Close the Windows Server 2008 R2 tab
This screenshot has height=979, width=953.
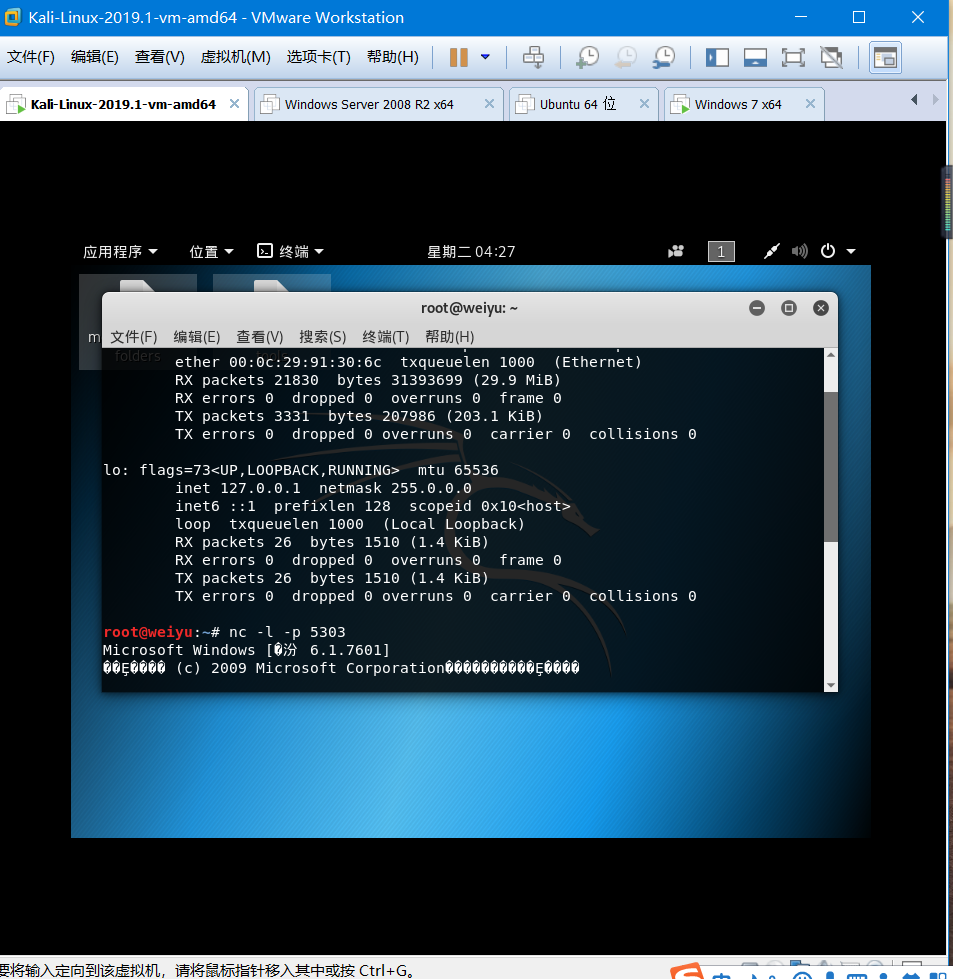coord(490,104)
